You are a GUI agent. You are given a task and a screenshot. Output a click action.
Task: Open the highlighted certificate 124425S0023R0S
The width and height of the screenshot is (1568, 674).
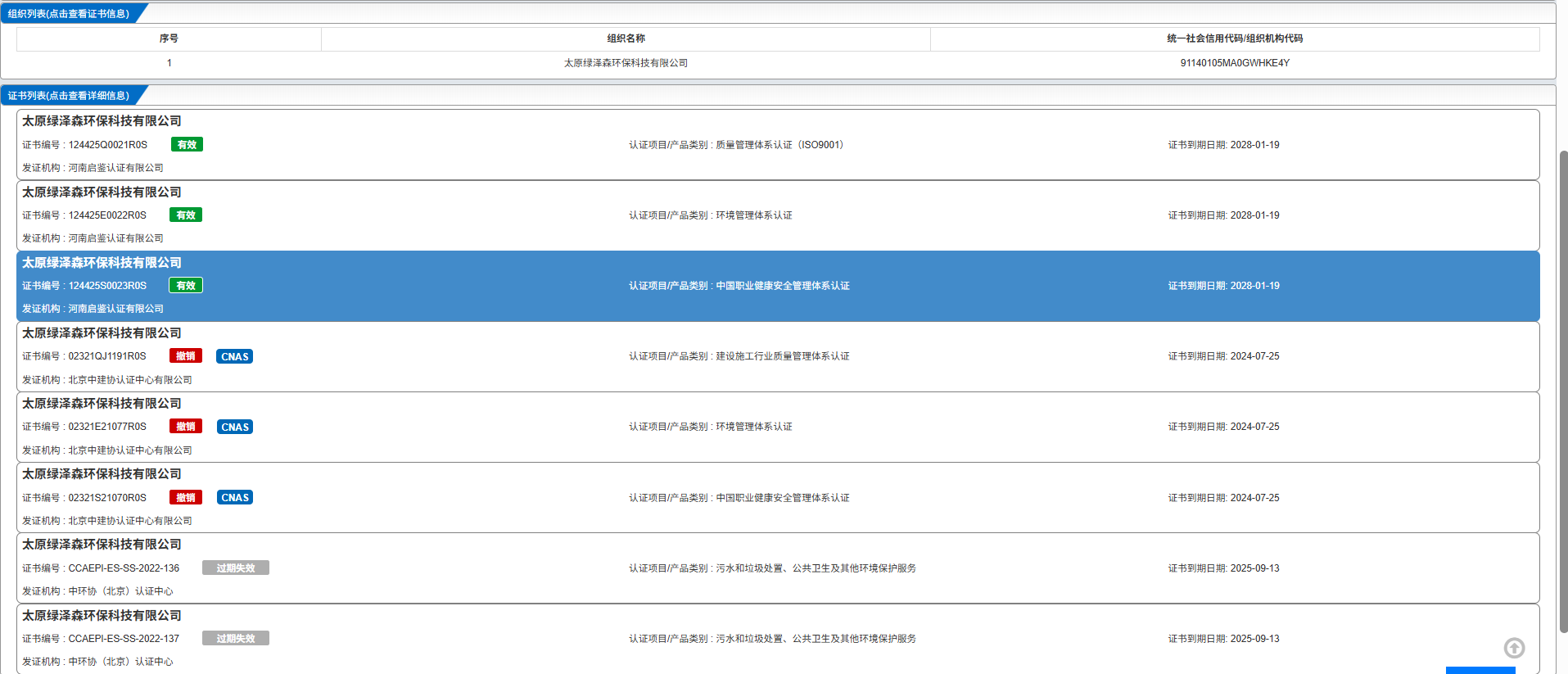point(778,286)
